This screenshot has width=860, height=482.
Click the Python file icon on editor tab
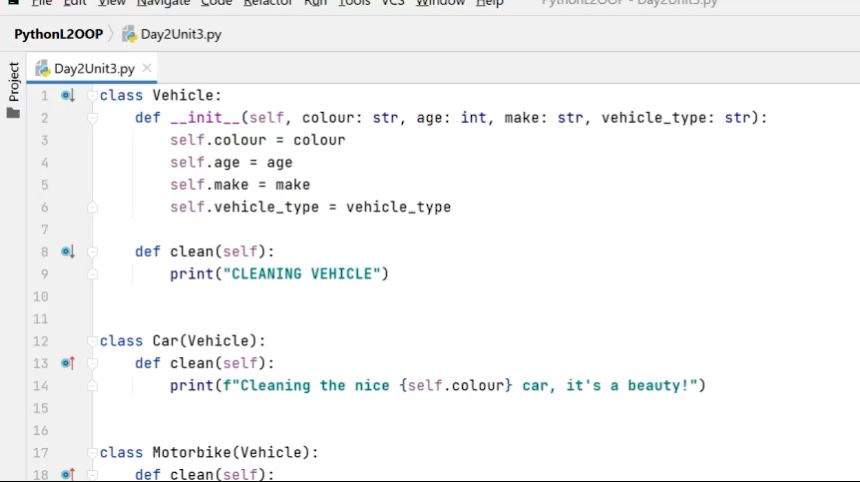tap(43, 69)
